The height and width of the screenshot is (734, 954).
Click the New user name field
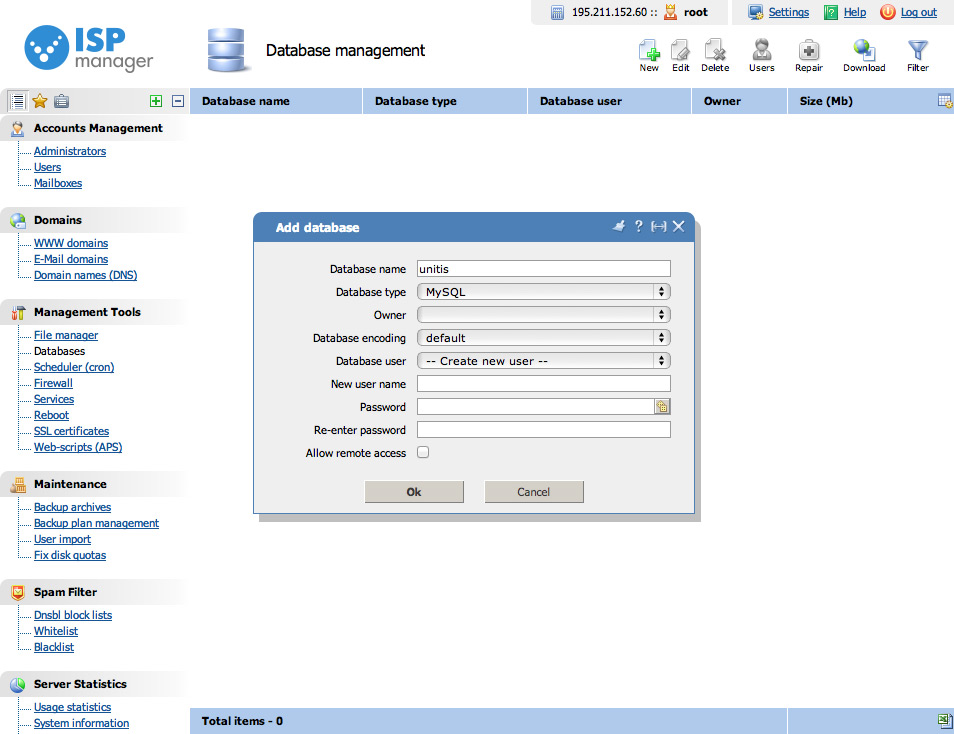pyautogui.click(x=543, y=384)
